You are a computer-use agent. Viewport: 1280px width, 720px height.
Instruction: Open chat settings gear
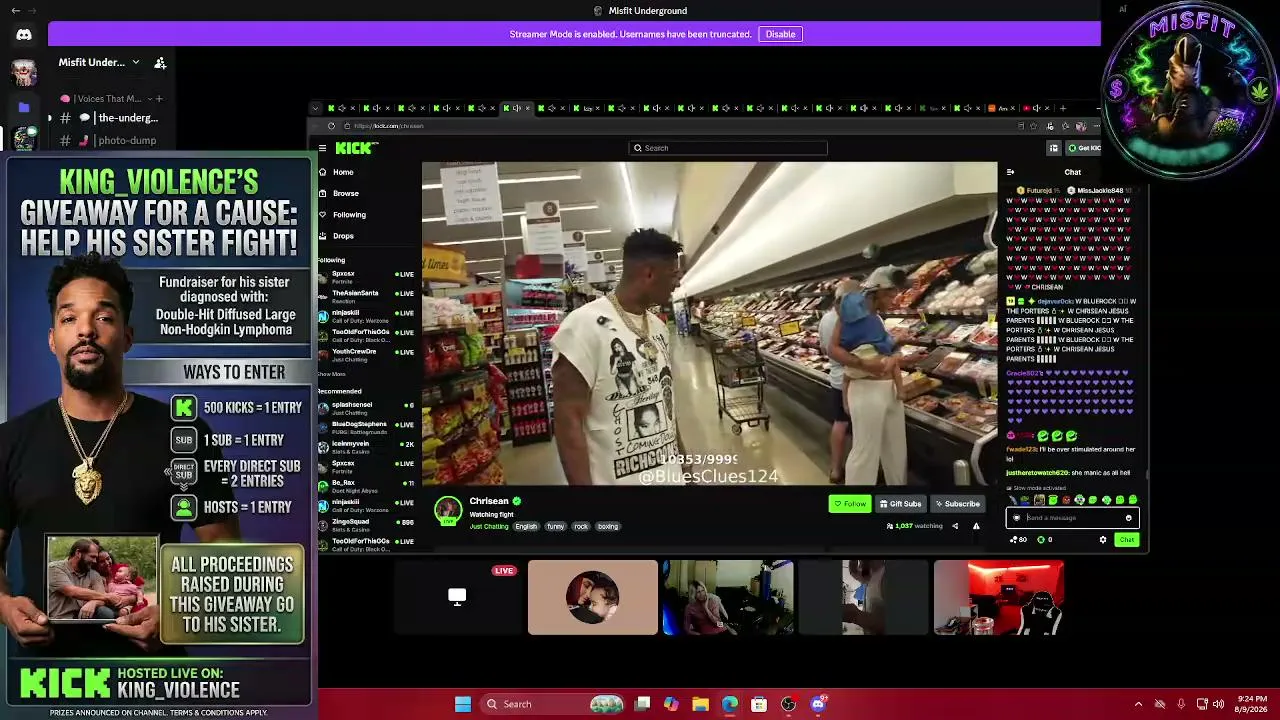1103,540
